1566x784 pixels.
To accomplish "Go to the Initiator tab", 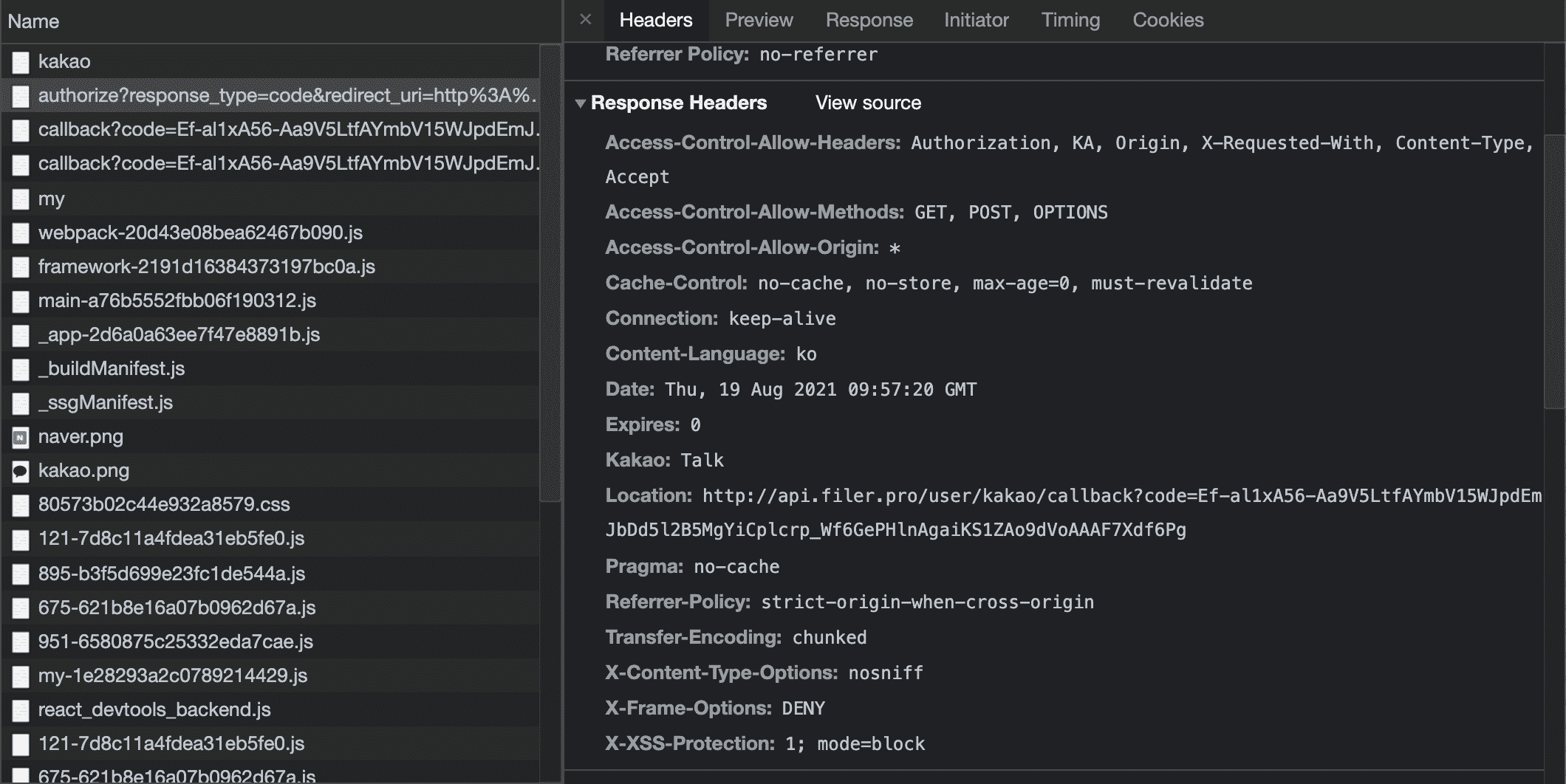I will pos(976,20).
